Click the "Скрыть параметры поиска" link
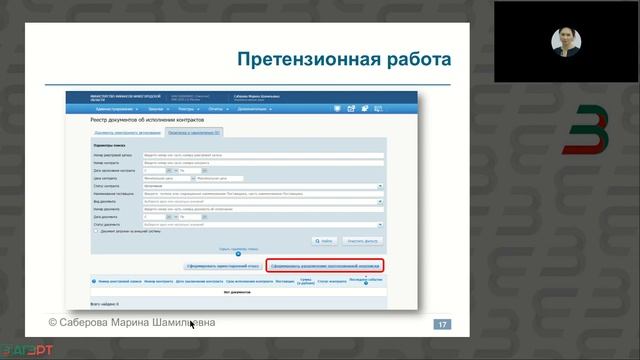The image size is (640, 360). click(x=239, y=249)
